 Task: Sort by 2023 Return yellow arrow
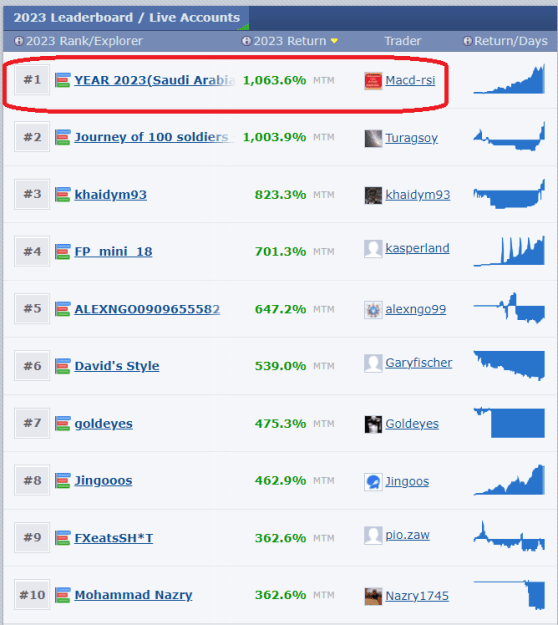[x=334, y=41]
